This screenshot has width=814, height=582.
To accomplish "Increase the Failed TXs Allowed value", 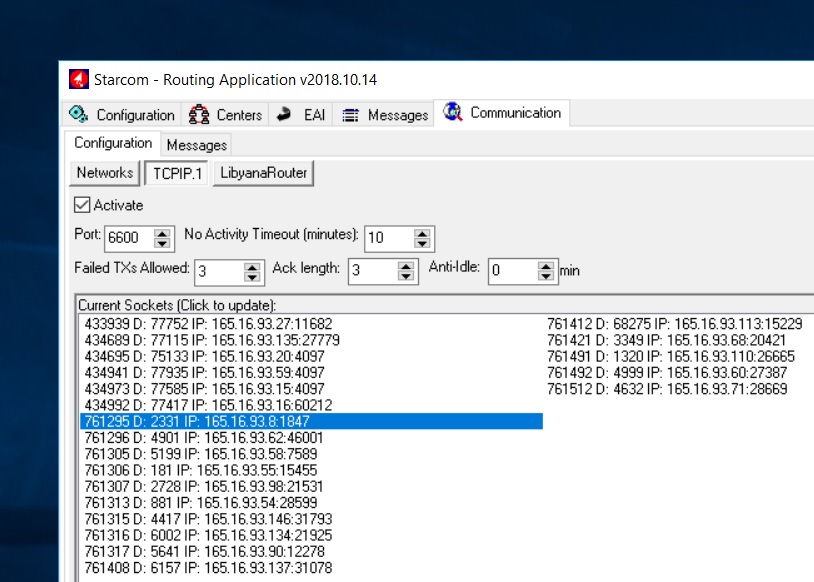I will tap(251, 266).
